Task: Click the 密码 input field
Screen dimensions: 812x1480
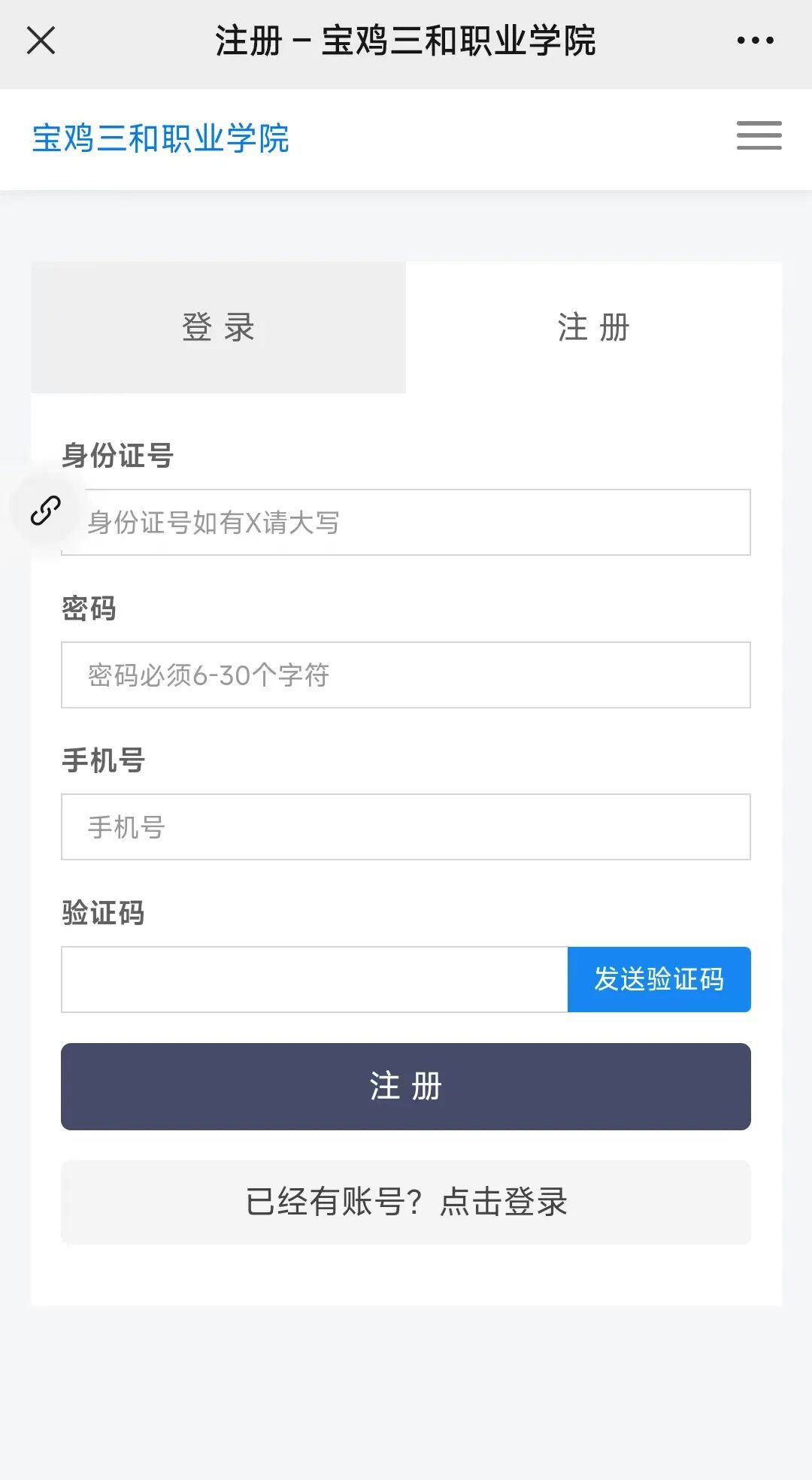Action: point(406,675)
